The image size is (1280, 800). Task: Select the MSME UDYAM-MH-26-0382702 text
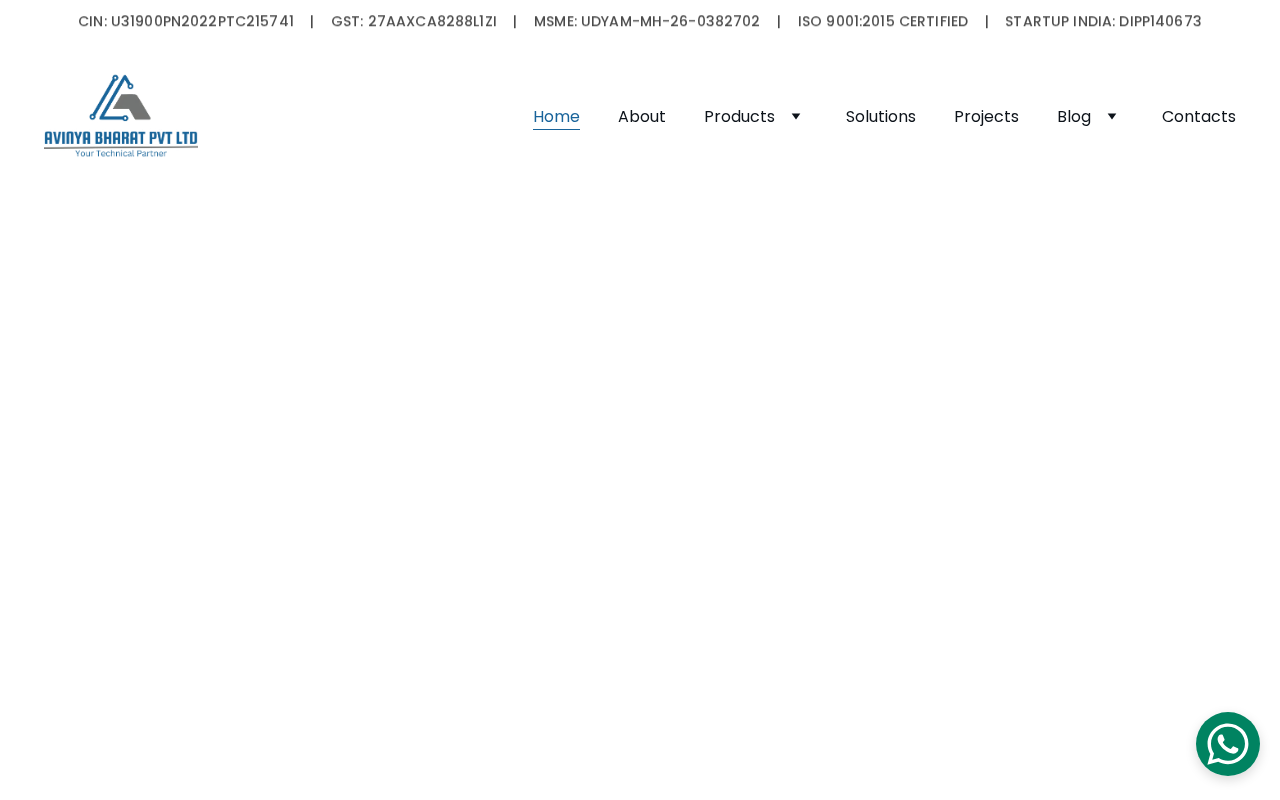tap(647, 21)
